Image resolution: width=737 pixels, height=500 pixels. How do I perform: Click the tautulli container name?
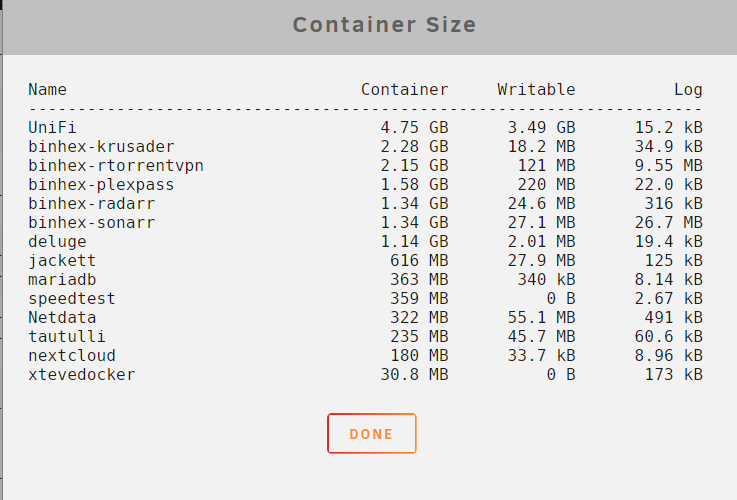tap(67, 336)
